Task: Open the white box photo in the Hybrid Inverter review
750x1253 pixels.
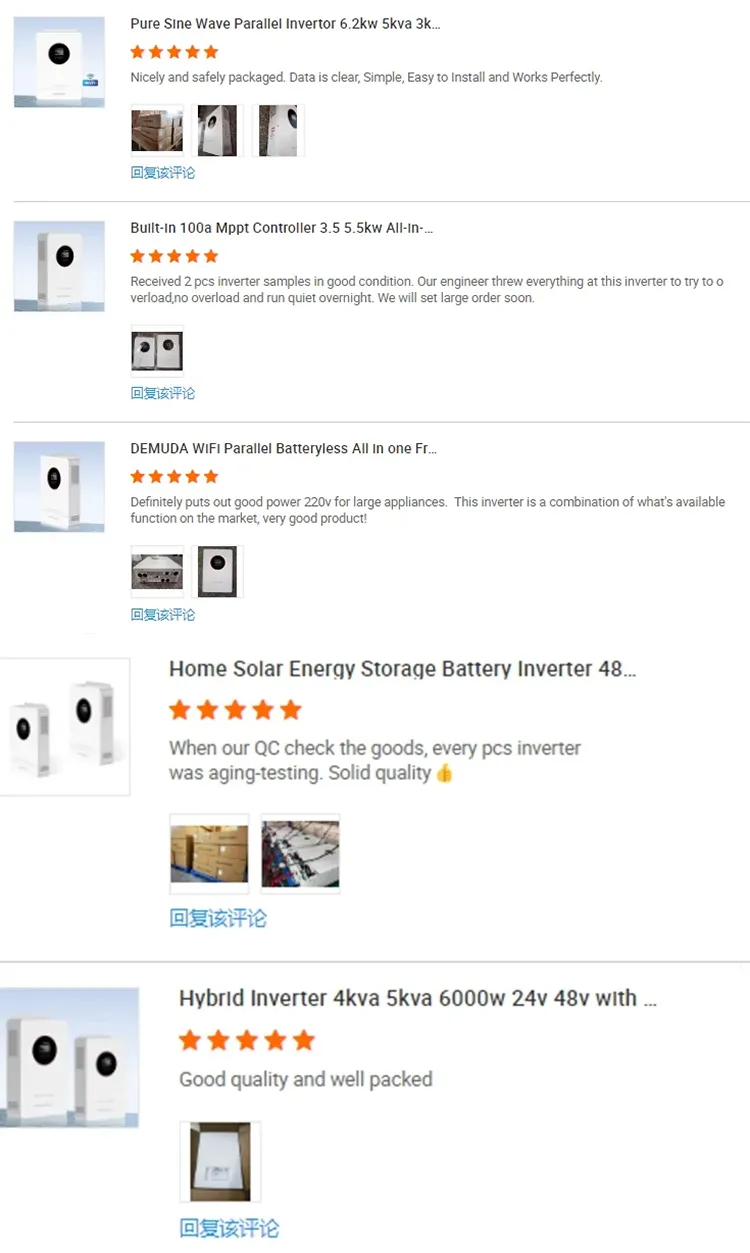Action: (219, 1160)
